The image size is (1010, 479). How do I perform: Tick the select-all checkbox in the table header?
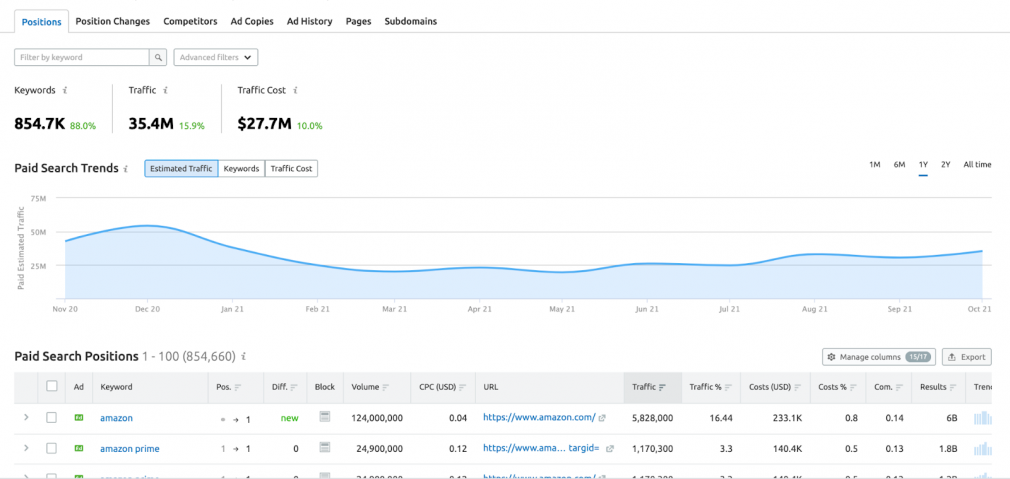(52, 386)
